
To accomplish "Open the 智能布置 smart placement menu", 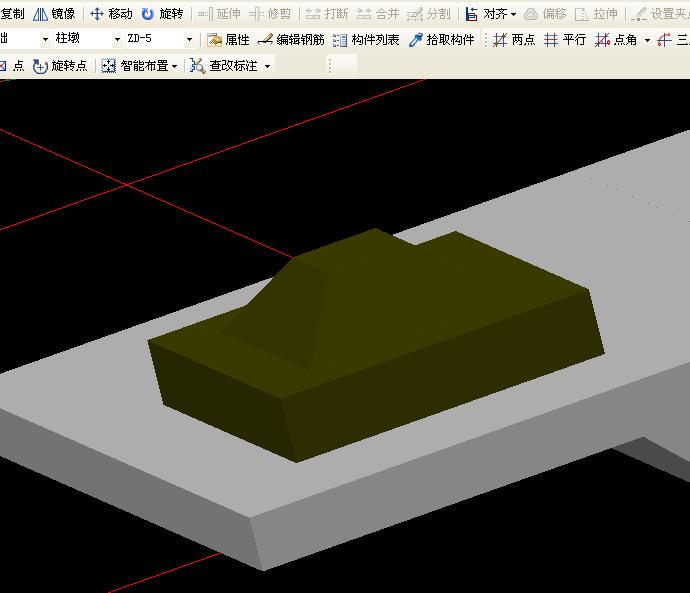I will click(139, 66).
